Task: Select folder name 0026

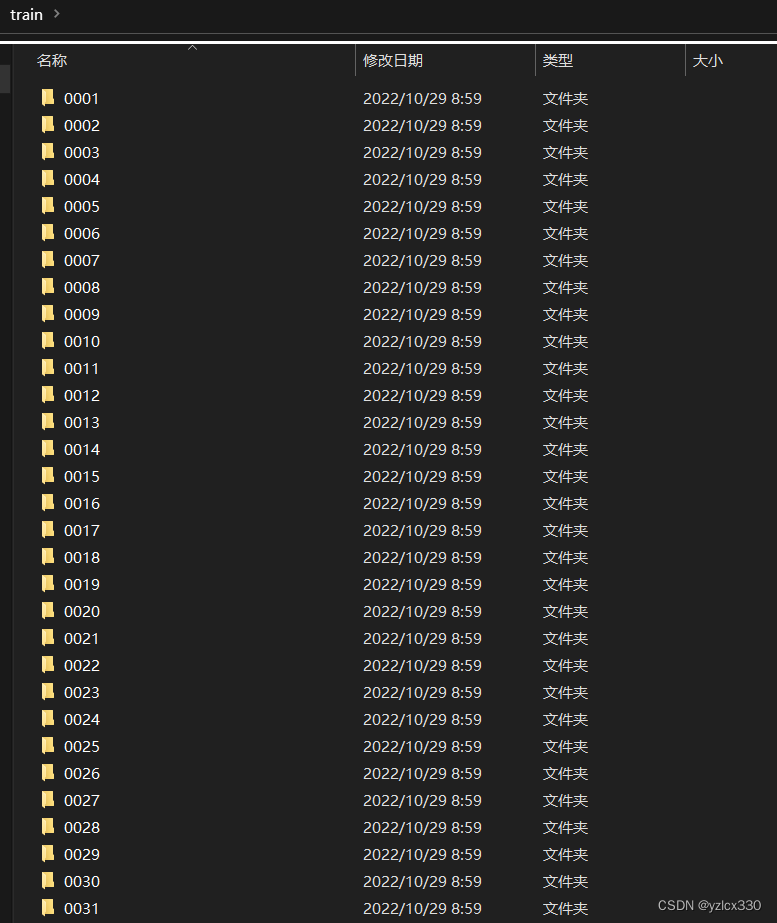Action: pyautogui.click(x=82, y=773)
